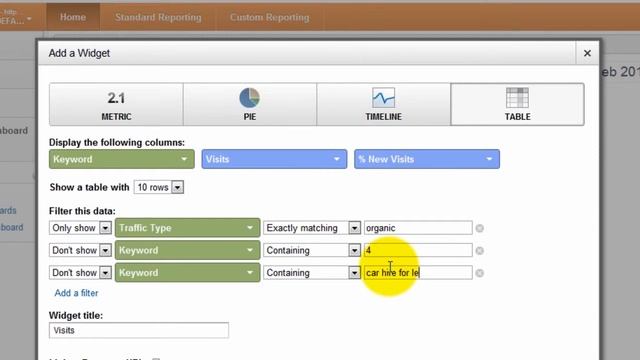This screenshot has width=640, height=360.
Task: Open the Exactly matching condition dropdown
Action: click(x=312, y=228)
